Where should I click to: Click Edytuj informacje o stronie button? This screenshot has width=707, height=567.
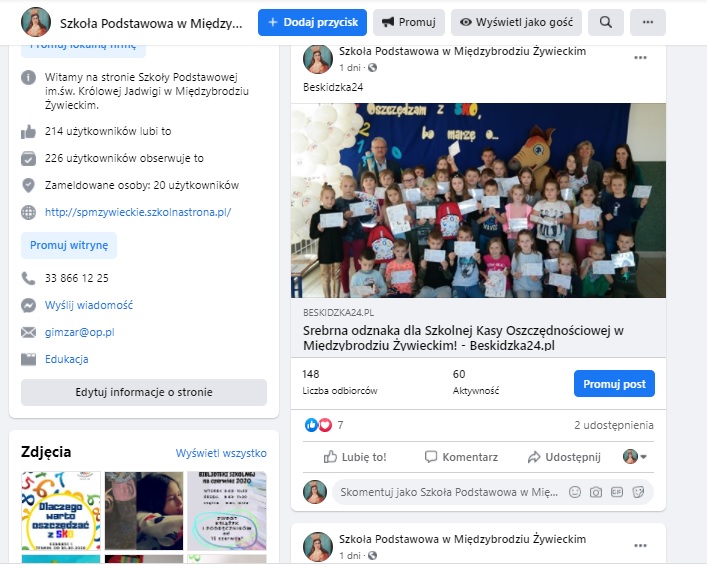point(144,392)
